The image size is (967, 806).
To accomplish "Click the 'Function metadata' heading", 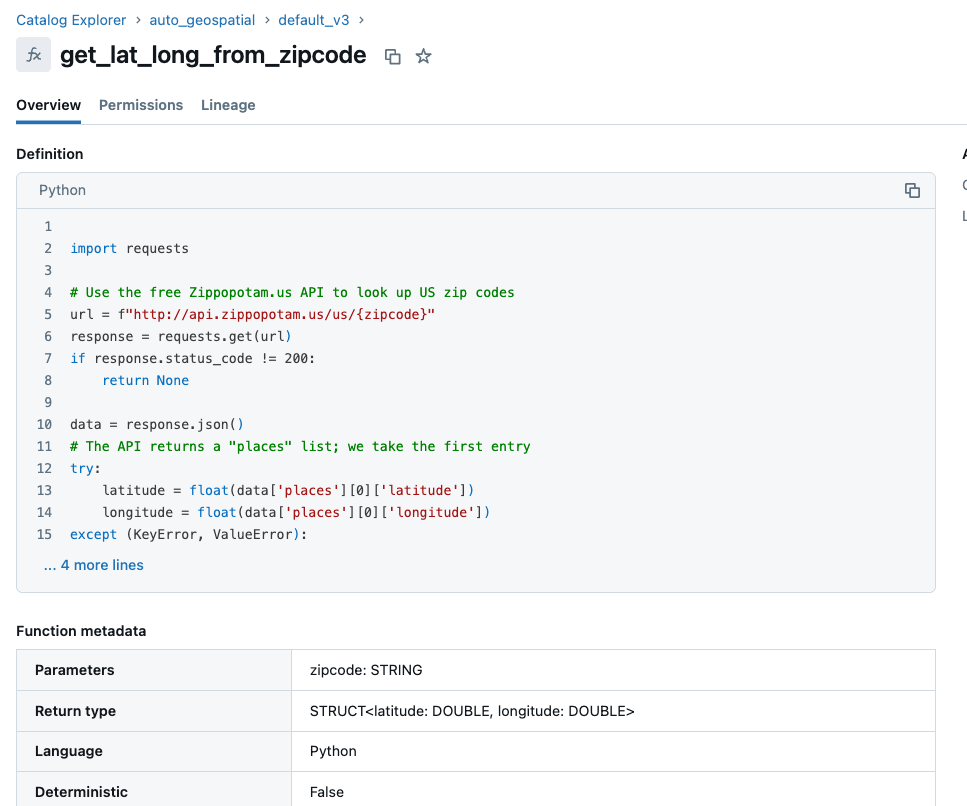I will point(81,631).
